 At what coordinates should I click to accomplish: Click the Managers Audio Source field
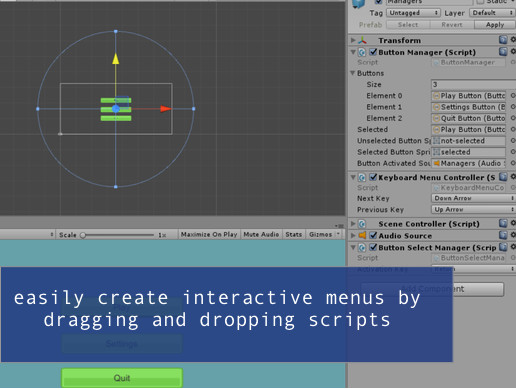[469, 163]
